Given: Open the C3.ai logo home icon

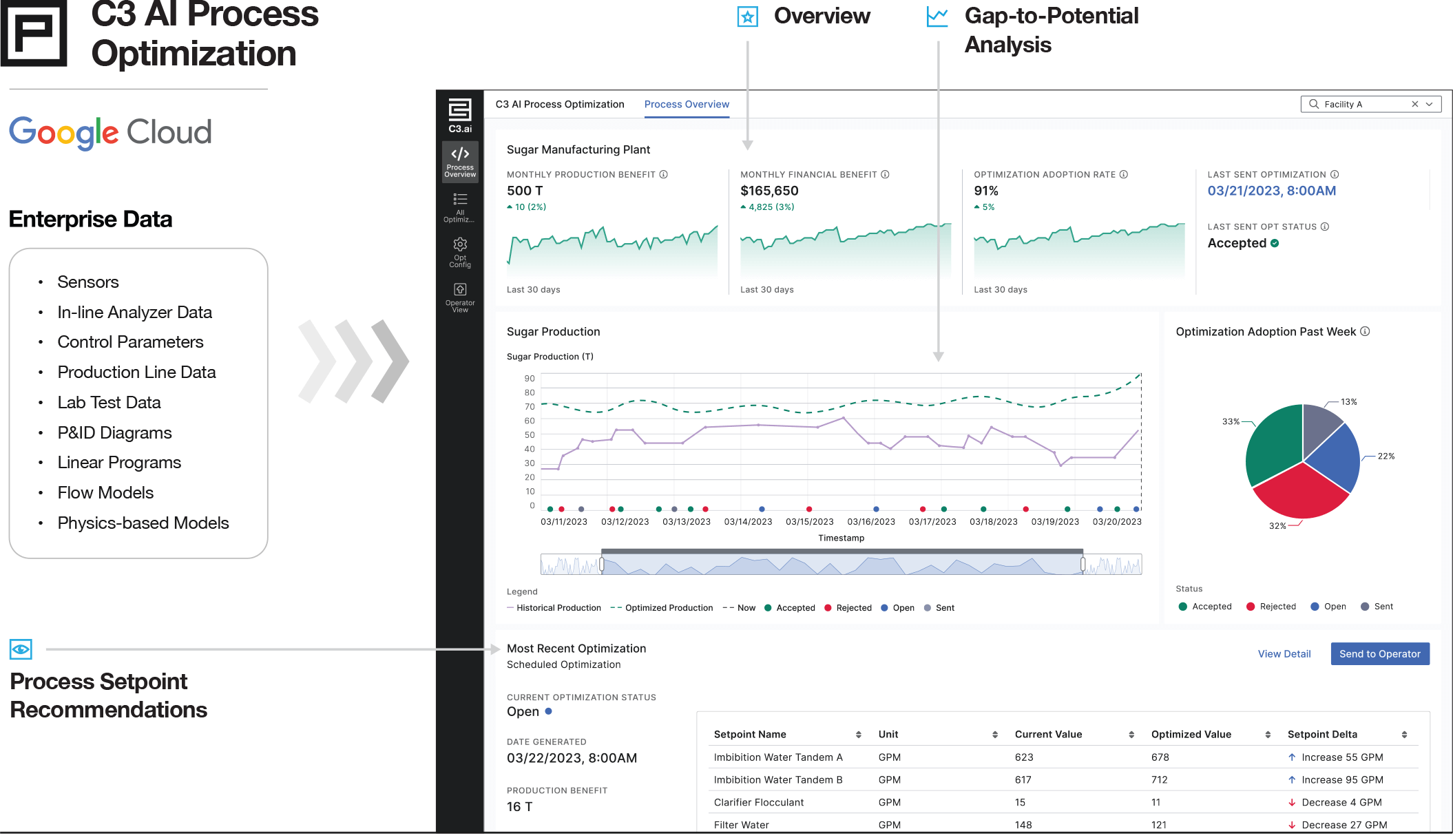Looking at the screenshot, I should 460,115.
